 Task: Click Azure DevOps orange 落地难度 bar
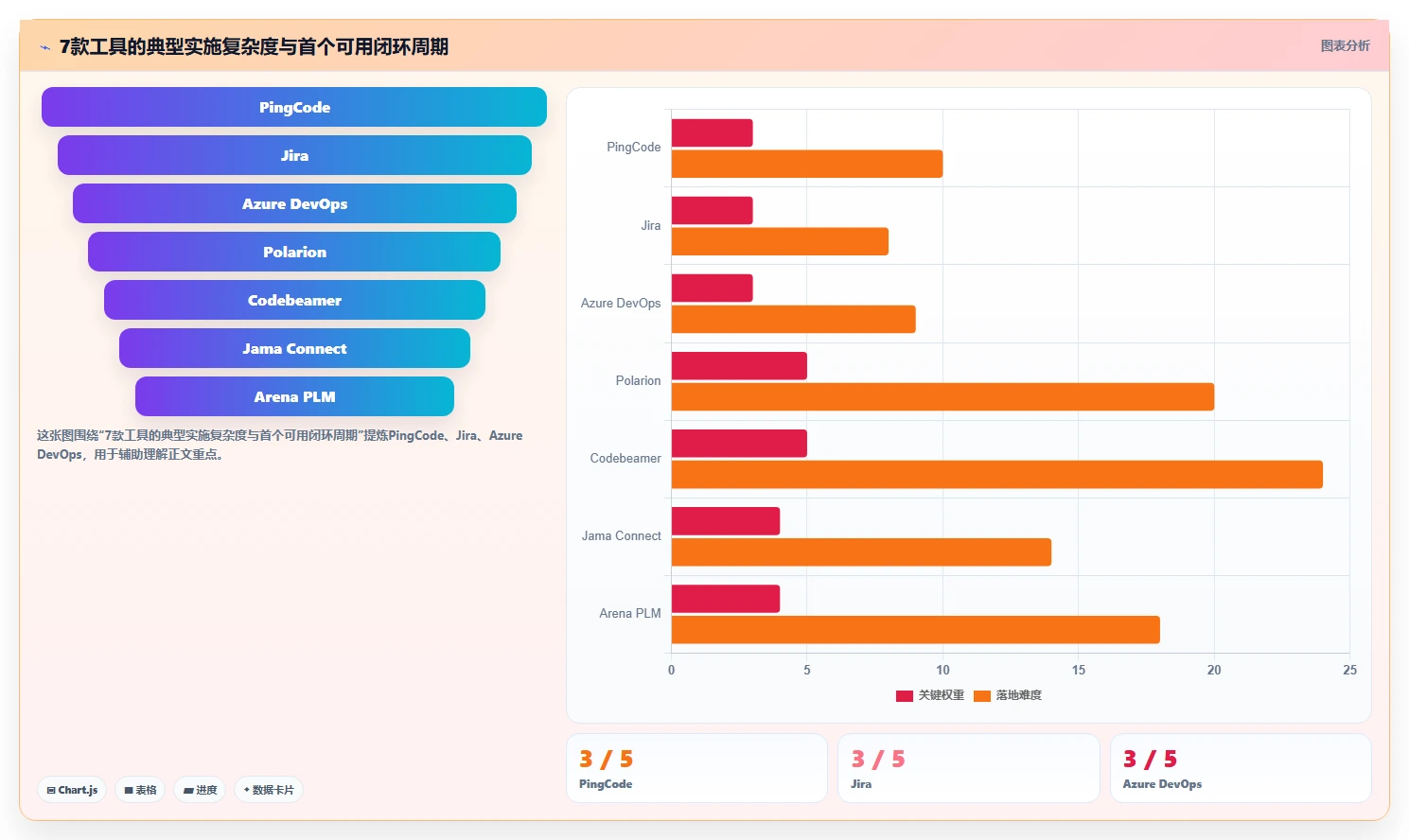[x=794, y=319]
